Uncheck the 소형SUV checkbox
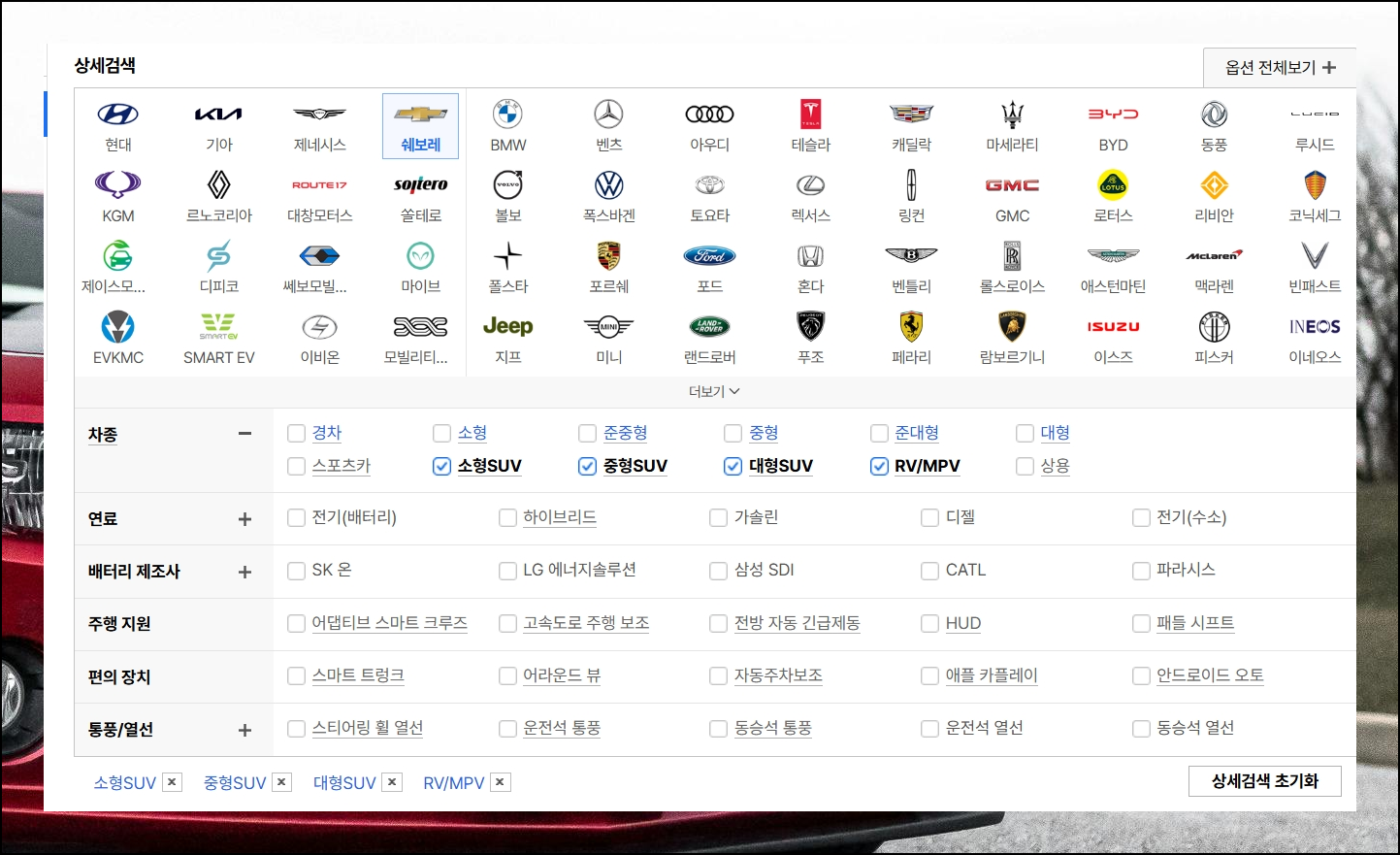The height and width of the screenshot is (855, 1400). [442, 466]
